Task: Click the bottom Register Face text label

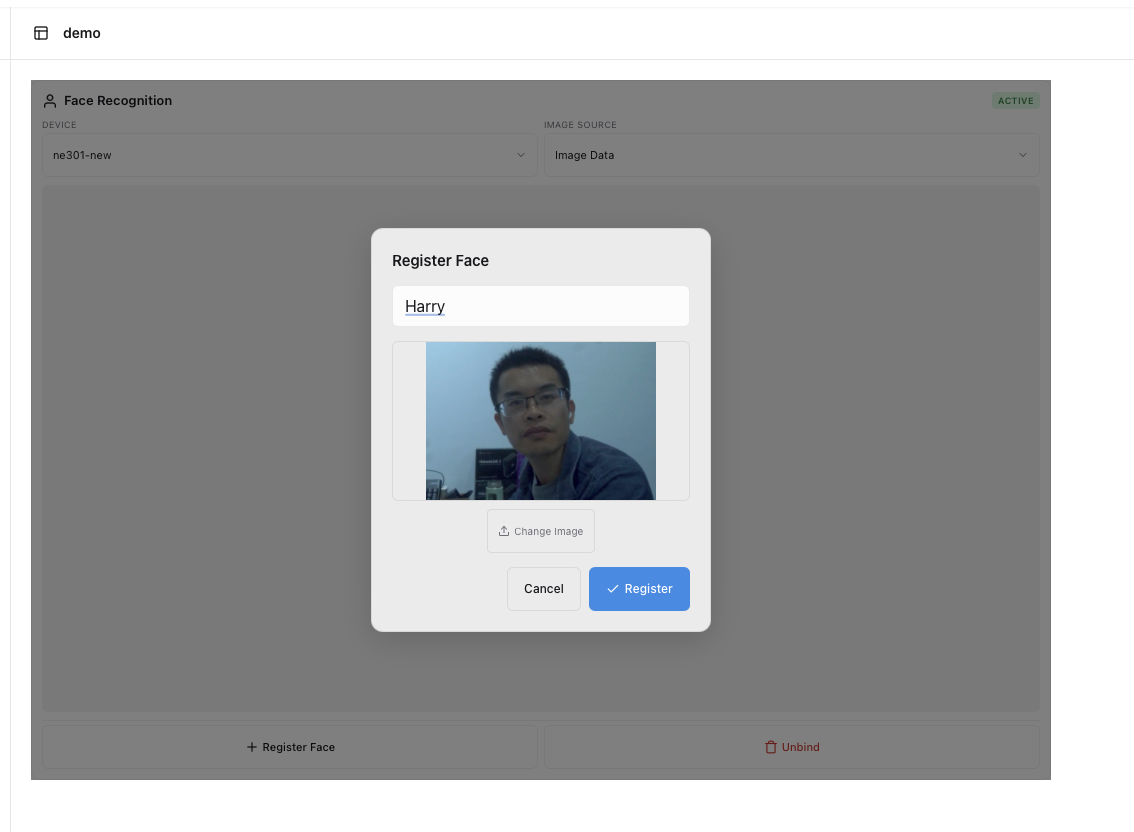Action: pyautogui.click(x=298, y=747)
